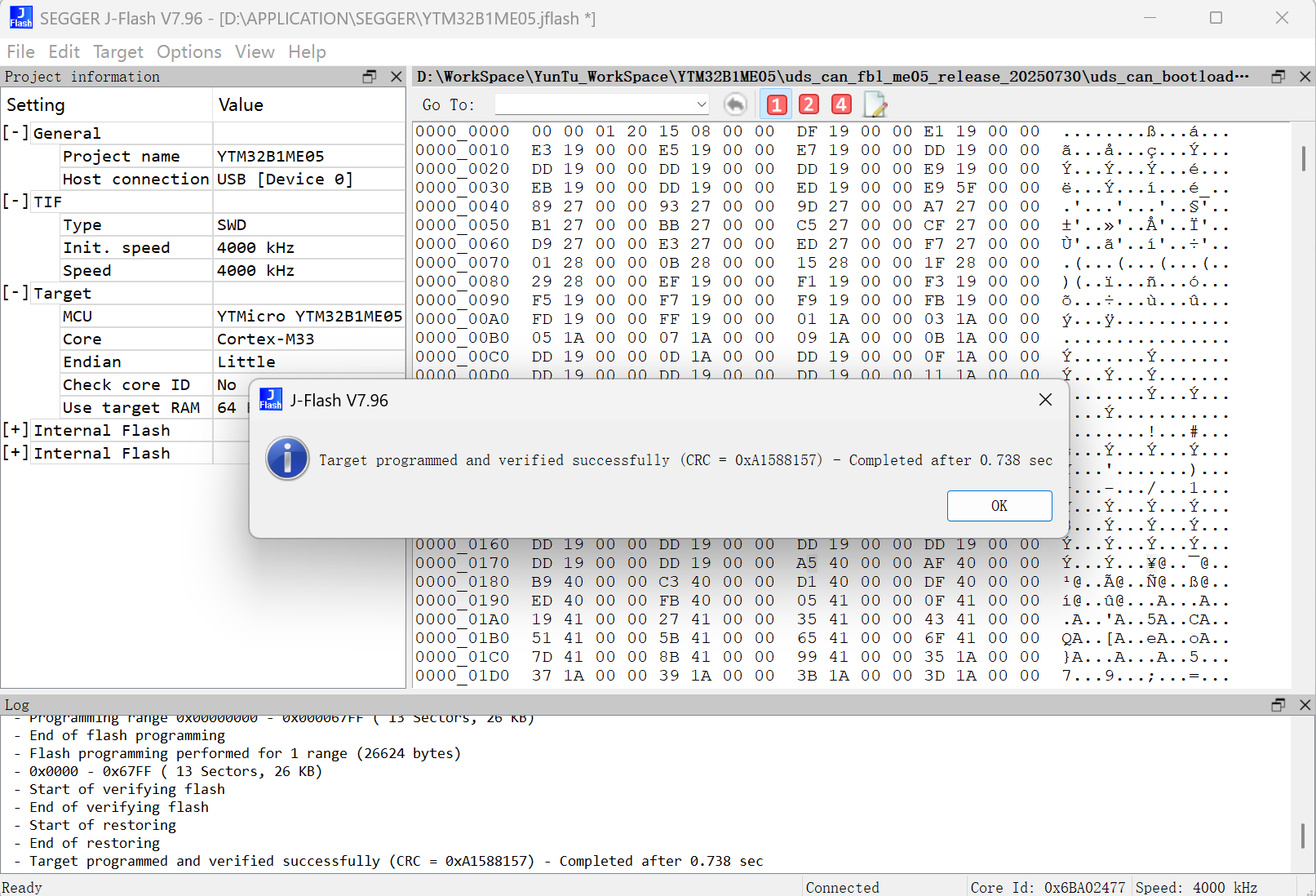Close the J-Flash V7.96 dialog

pos(1045,400)
